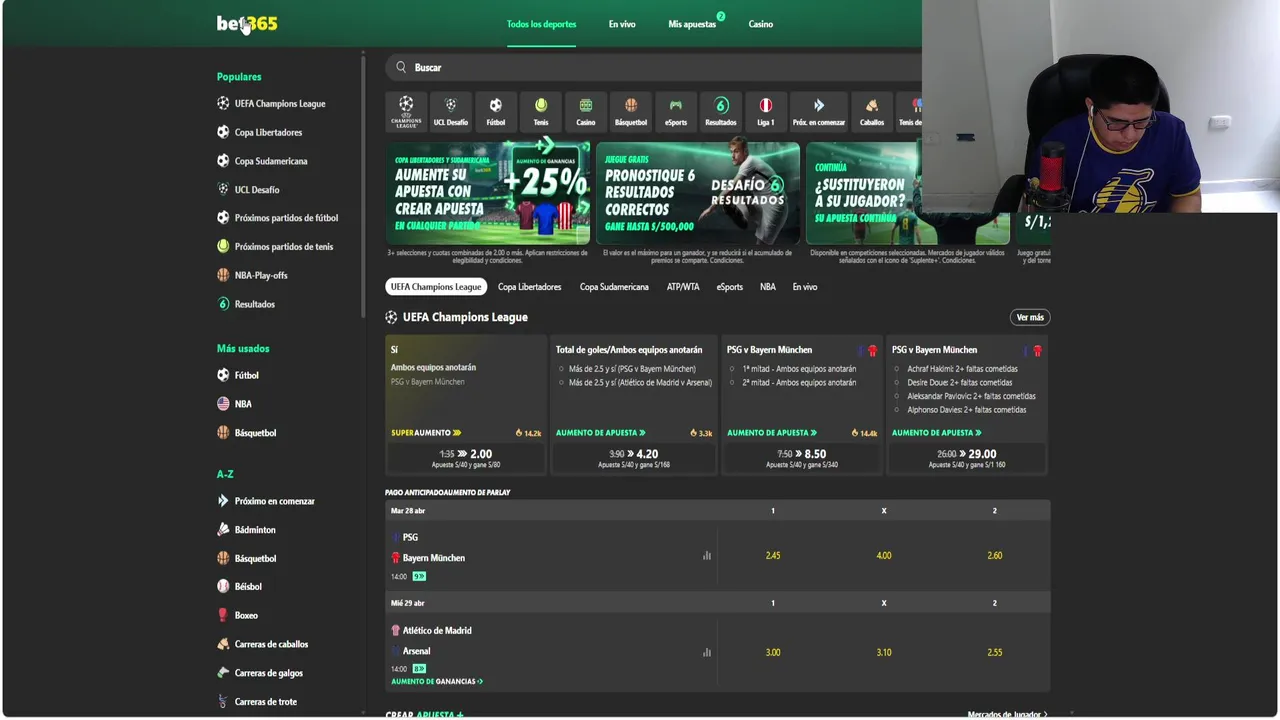Open Aumento de Ganancias link under Arsenal
The width and height of the screenshot is (1280, 720).
[437, 681]
